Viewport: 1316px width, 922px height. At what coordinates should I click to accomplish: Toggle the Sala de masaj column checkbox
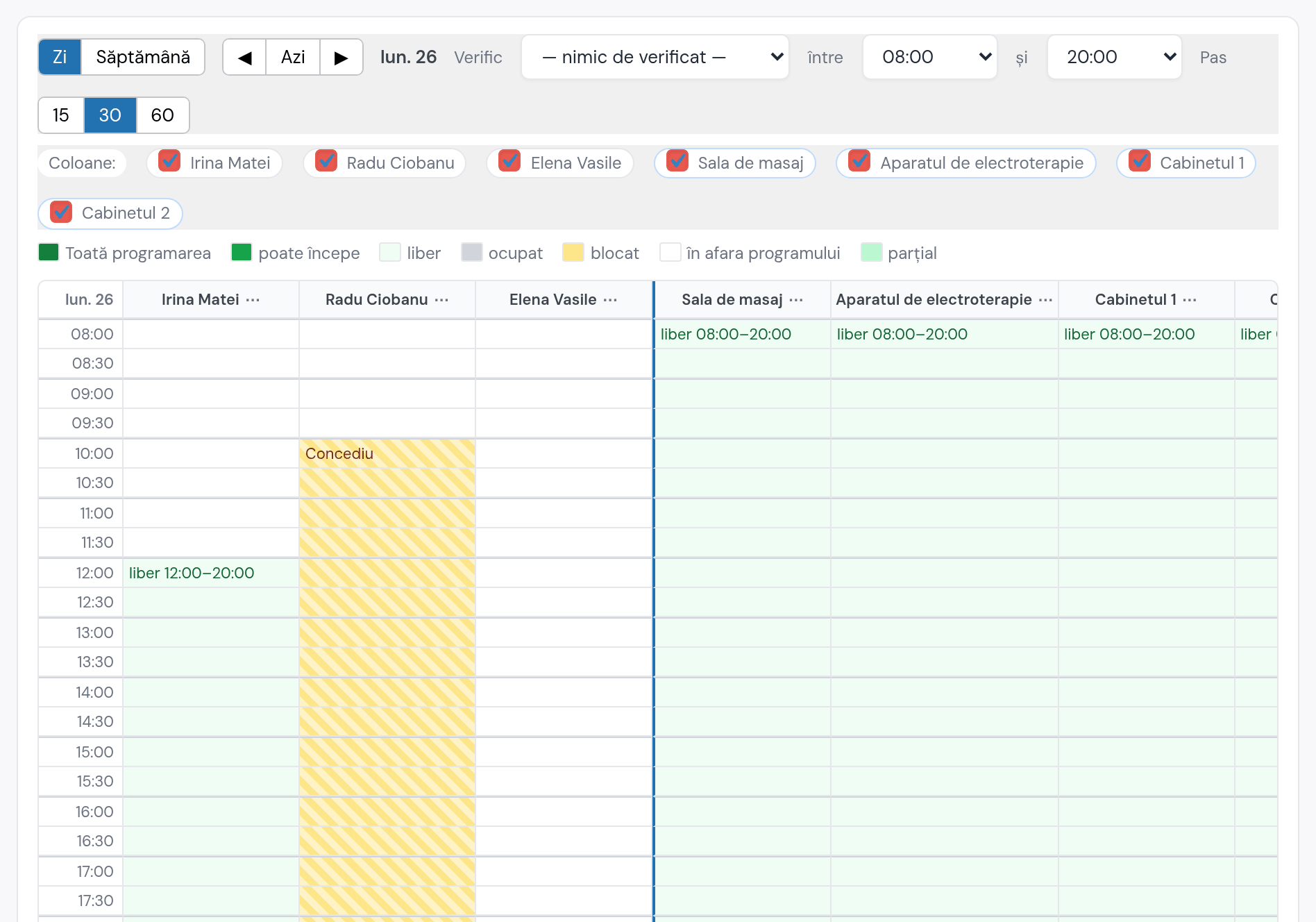(x=677, y=161)
